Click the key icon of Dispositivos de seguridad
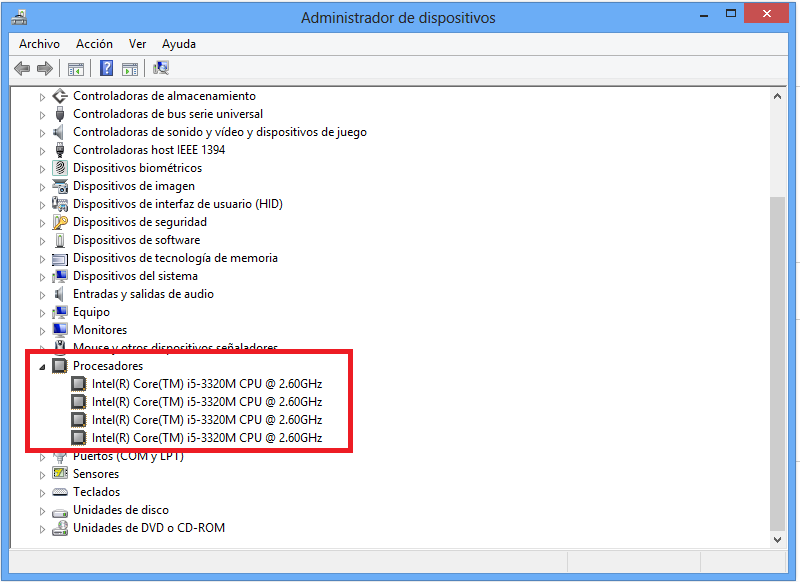Image resolution: width=800 pixels, height=582 pixels. (x=60, y=222)
